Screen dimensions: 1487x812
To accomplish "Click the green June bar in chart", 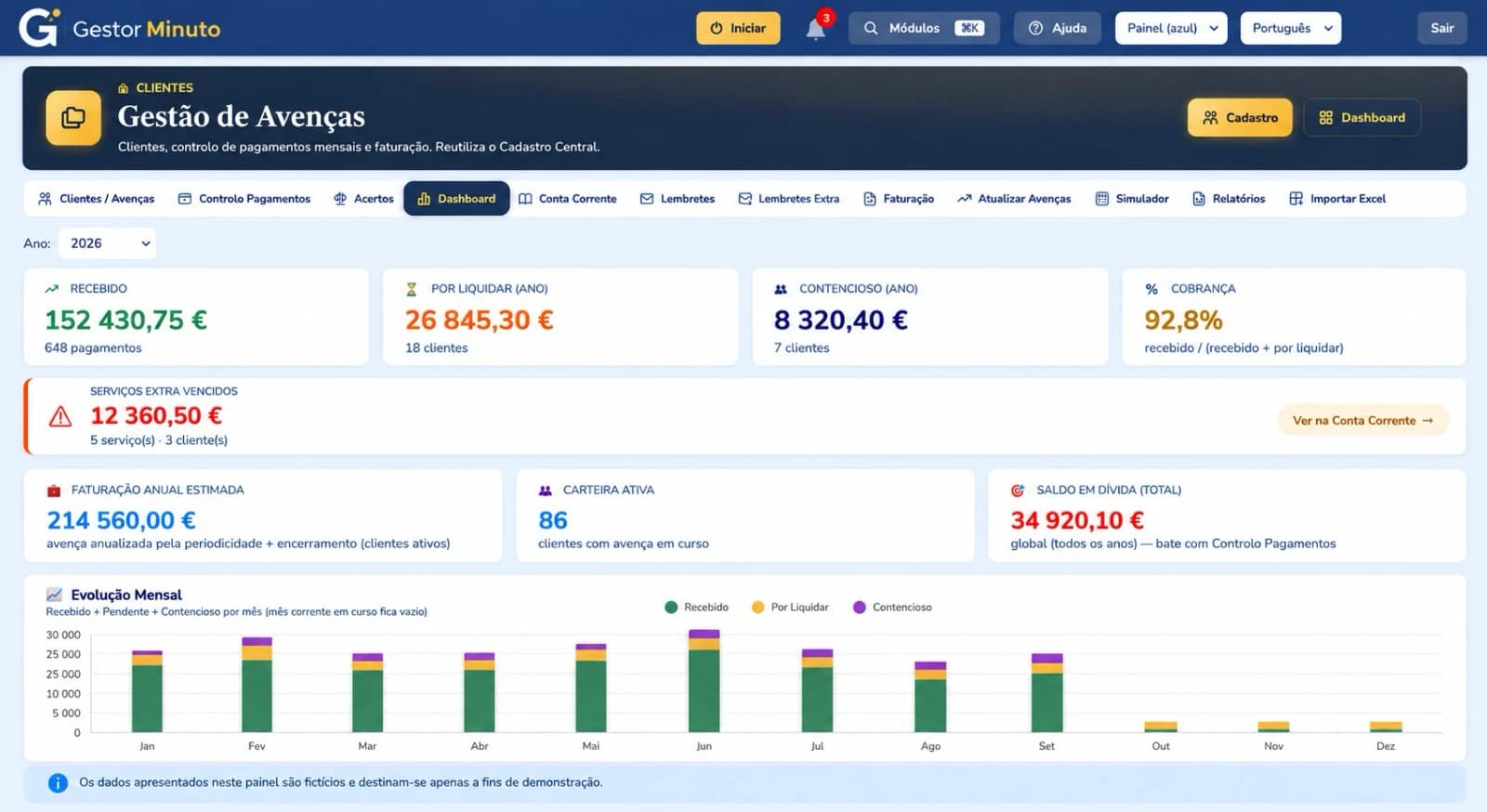I will point(704,690).
